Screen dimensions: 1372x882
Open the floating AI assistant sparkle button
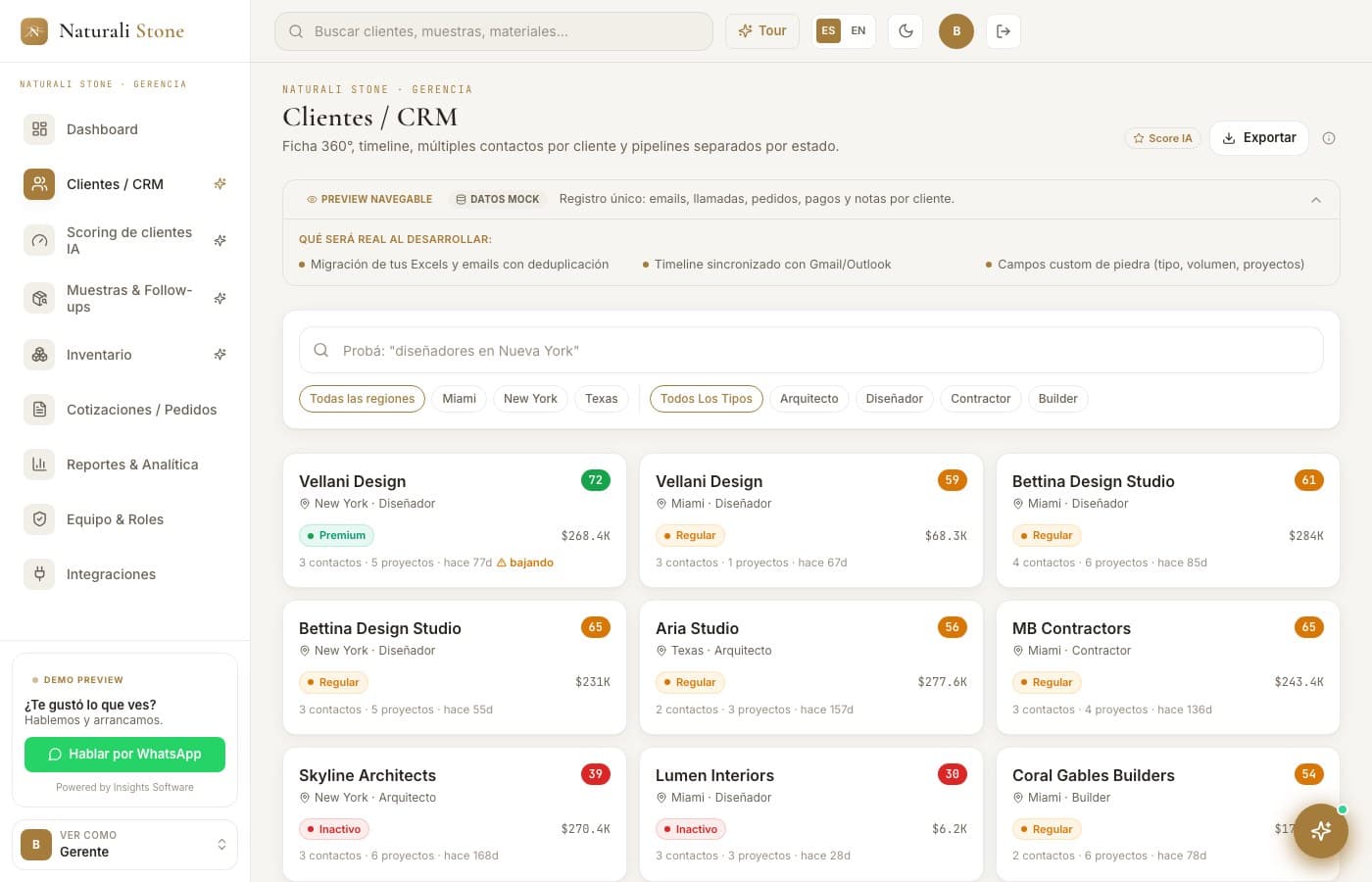pos(1321,831)
